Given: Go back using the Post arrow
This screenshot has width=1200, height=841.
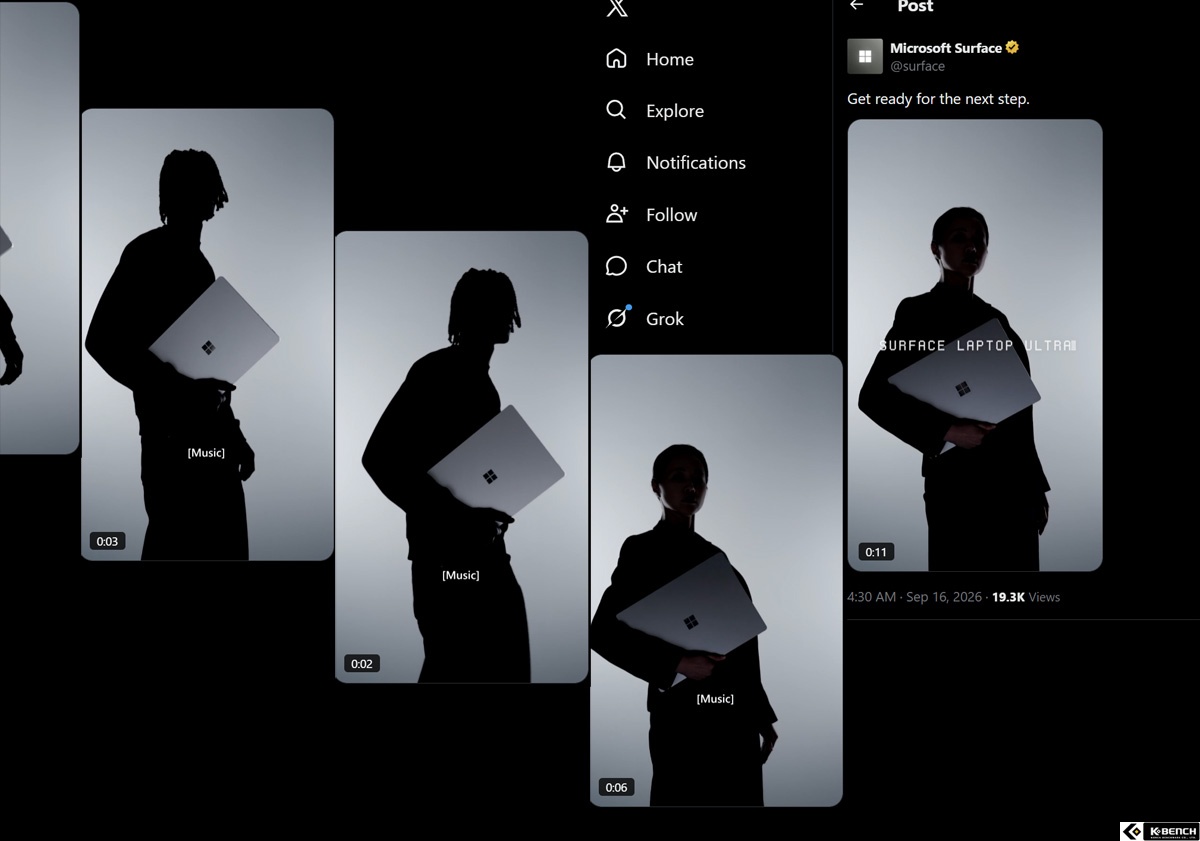Looking at the screenshot, I should (x=856, y=6).
